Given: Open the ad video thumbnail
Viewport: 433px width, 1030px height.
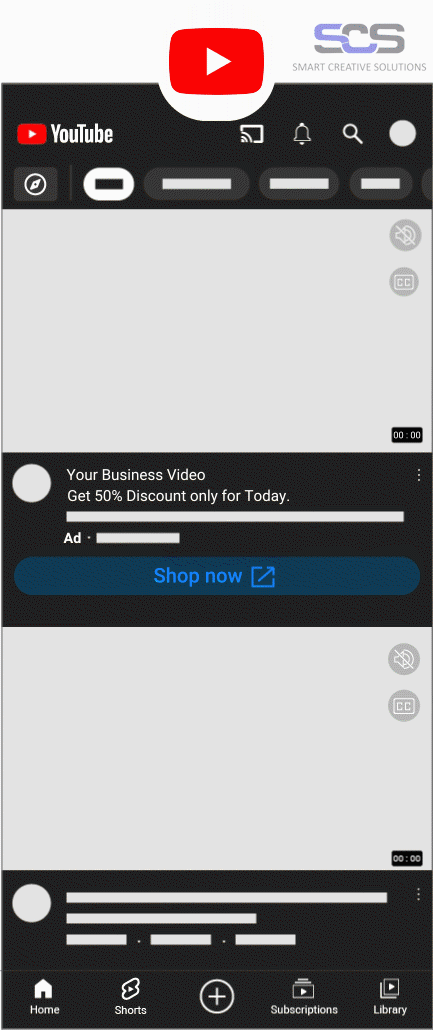Looking at the screenshot, I should [x=217, y=330].
